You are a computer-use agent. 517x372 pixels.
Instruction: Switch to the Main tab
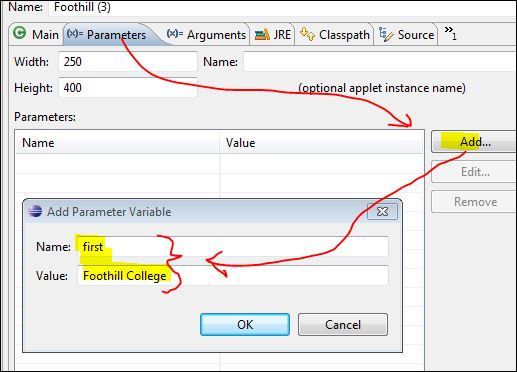coord(36,35)
